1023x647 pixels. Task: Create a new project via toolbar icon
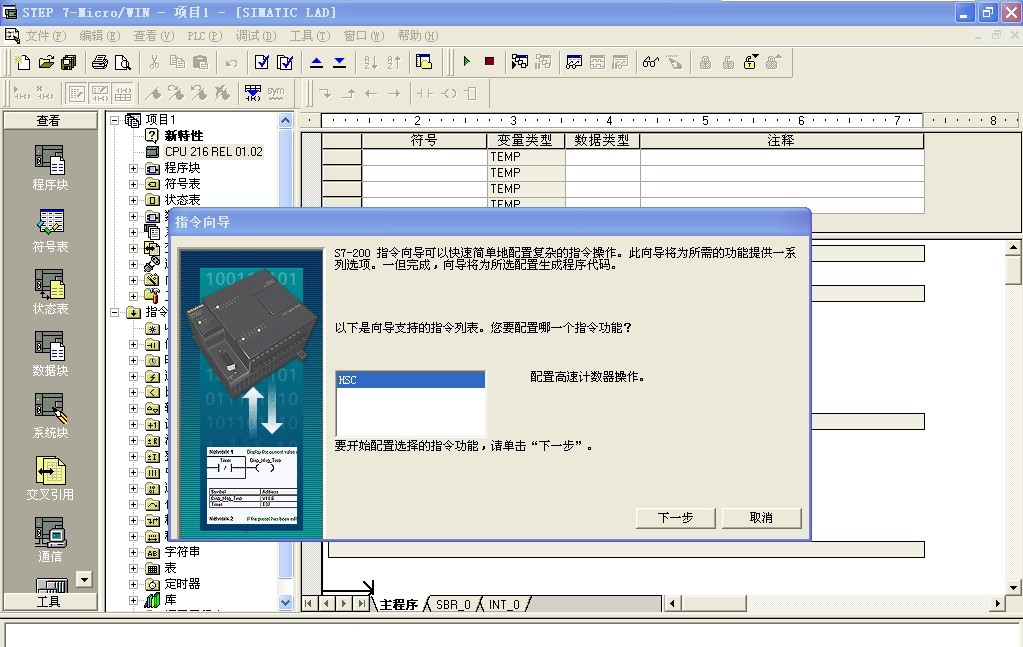coord(23,63)
